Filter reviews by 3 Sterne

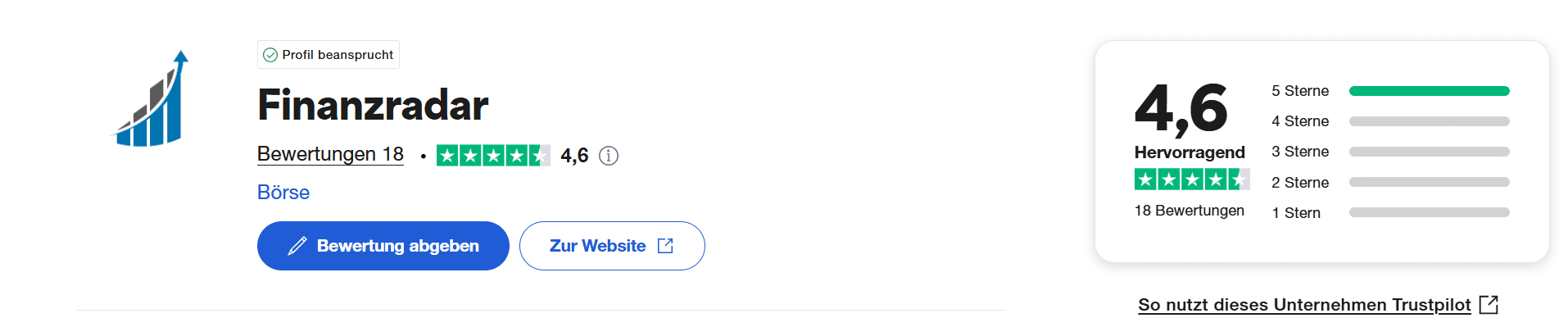tap(1390, 152)
